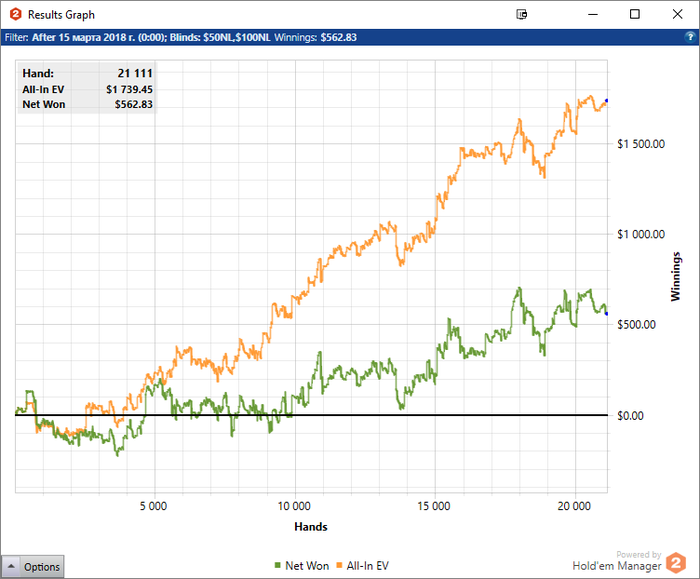Click the orange All-In EV legend swatch
The image size is (700, 579).
click(x=339, y=566)
